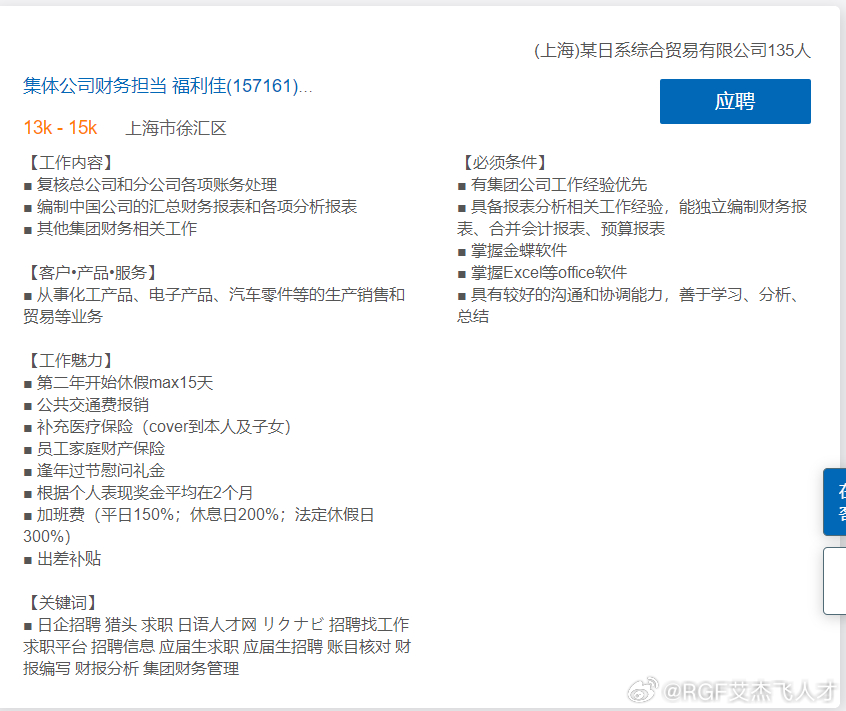Click the 【工作魅力】 section heading
The image size is (846, 711).
tap(69, 360)
